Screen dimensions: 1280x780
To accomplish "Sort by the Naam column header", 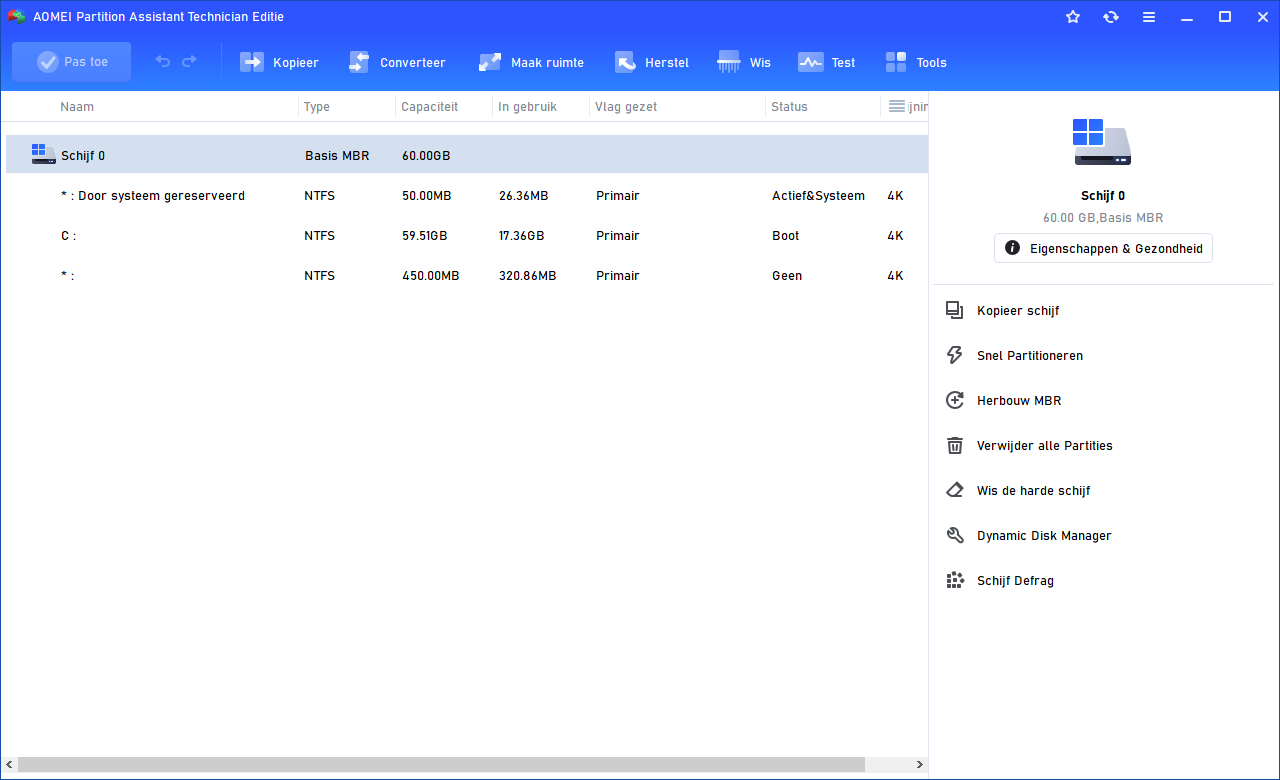I will pyautogui.click(x=77, y=107).
